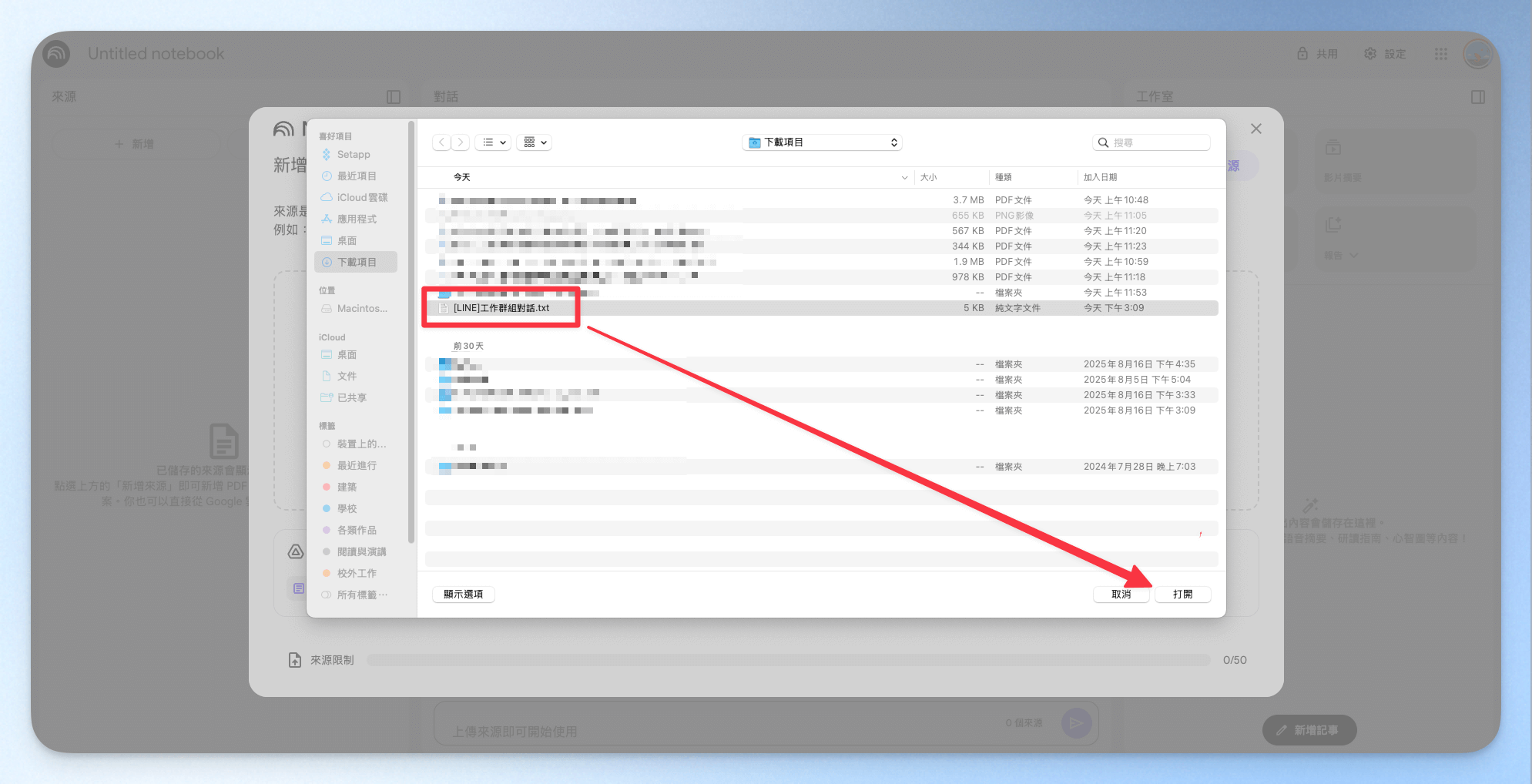Click the 顯示選項 button
The height and width of the screenshot is (784, 1532).
click(x=463, y=595)
